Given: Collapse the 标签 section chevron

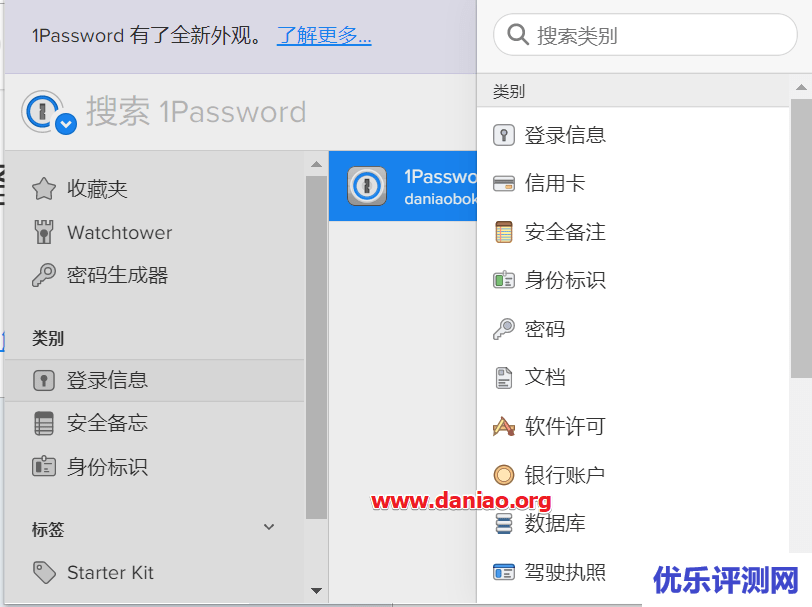Looking at the screenshot, I should 269,527.
